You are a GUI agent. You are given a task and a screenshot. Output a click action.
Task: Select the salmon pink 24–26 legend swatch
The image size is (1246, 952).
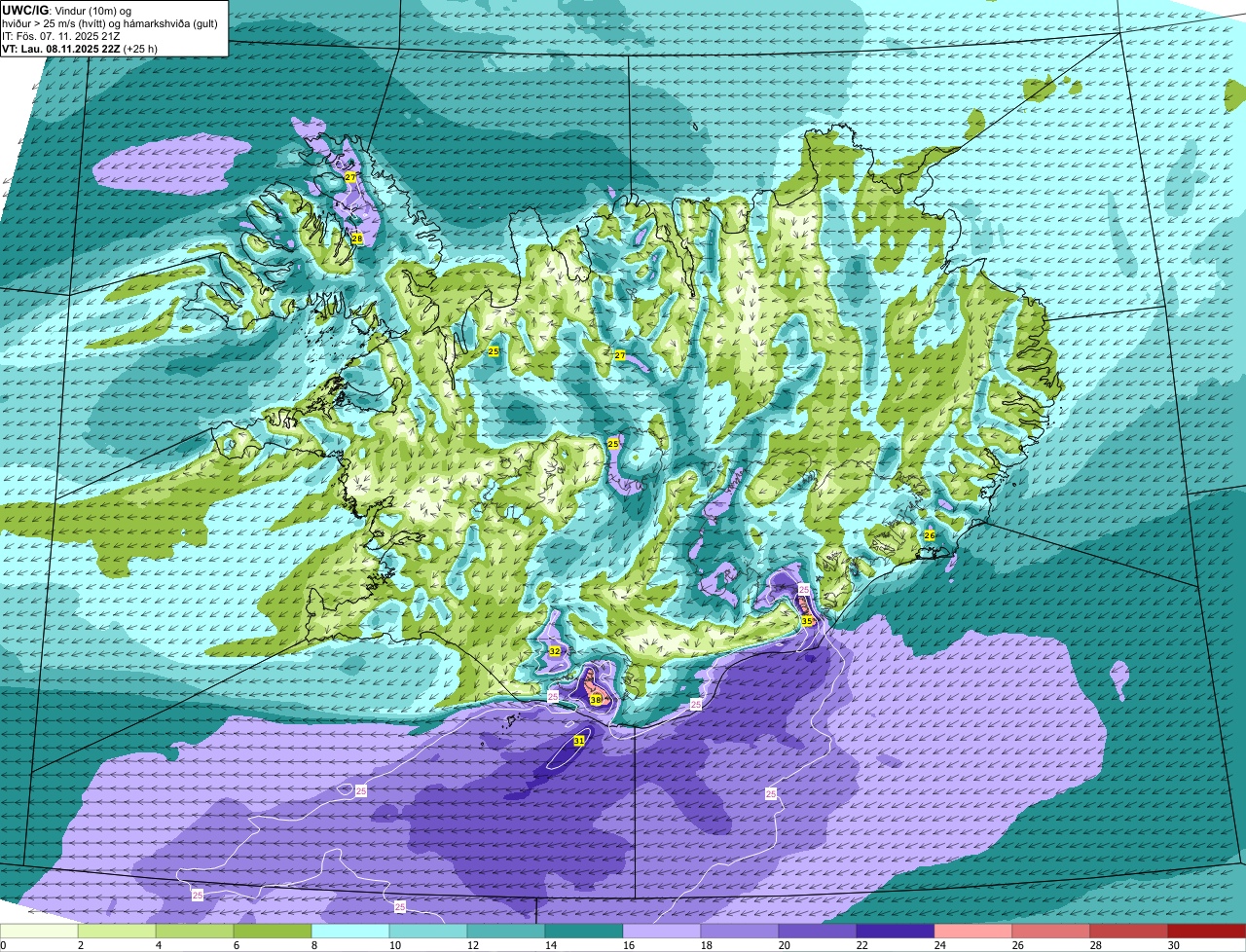coord(974,932)
